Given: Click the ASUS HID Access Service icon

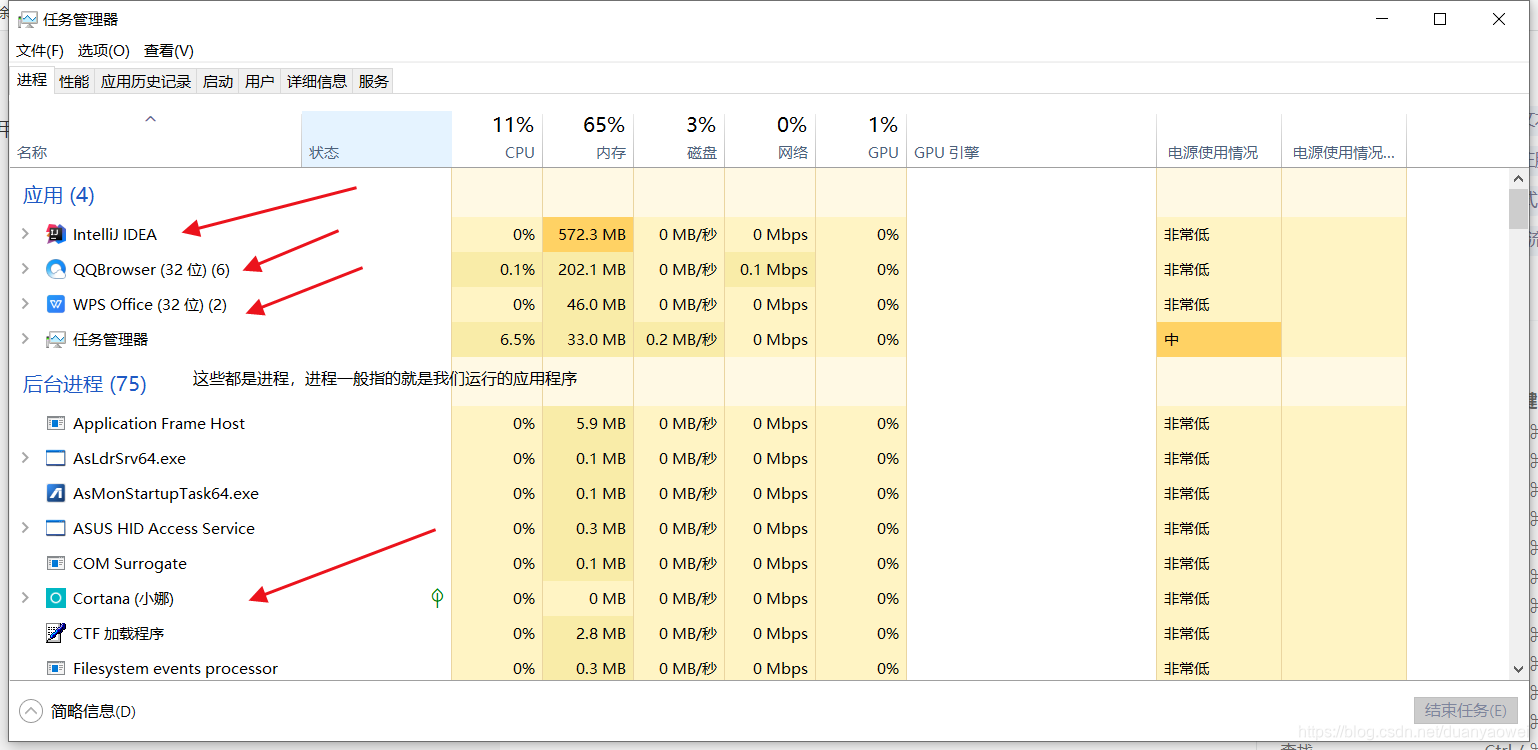Looking at the screenshot, I should point(56,529).
